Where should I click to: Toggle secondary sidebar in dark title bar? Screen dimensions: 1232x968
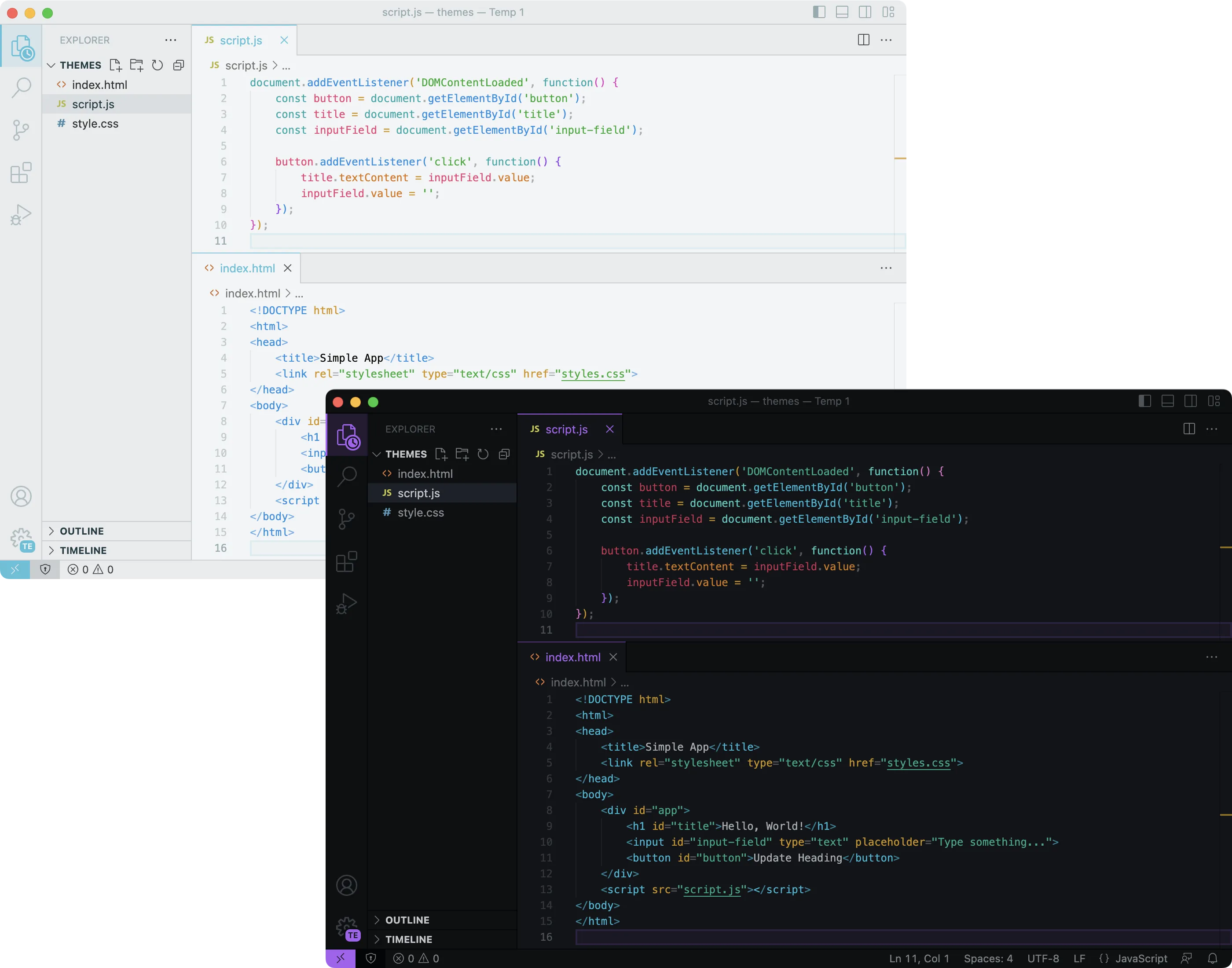(1190, 401)
